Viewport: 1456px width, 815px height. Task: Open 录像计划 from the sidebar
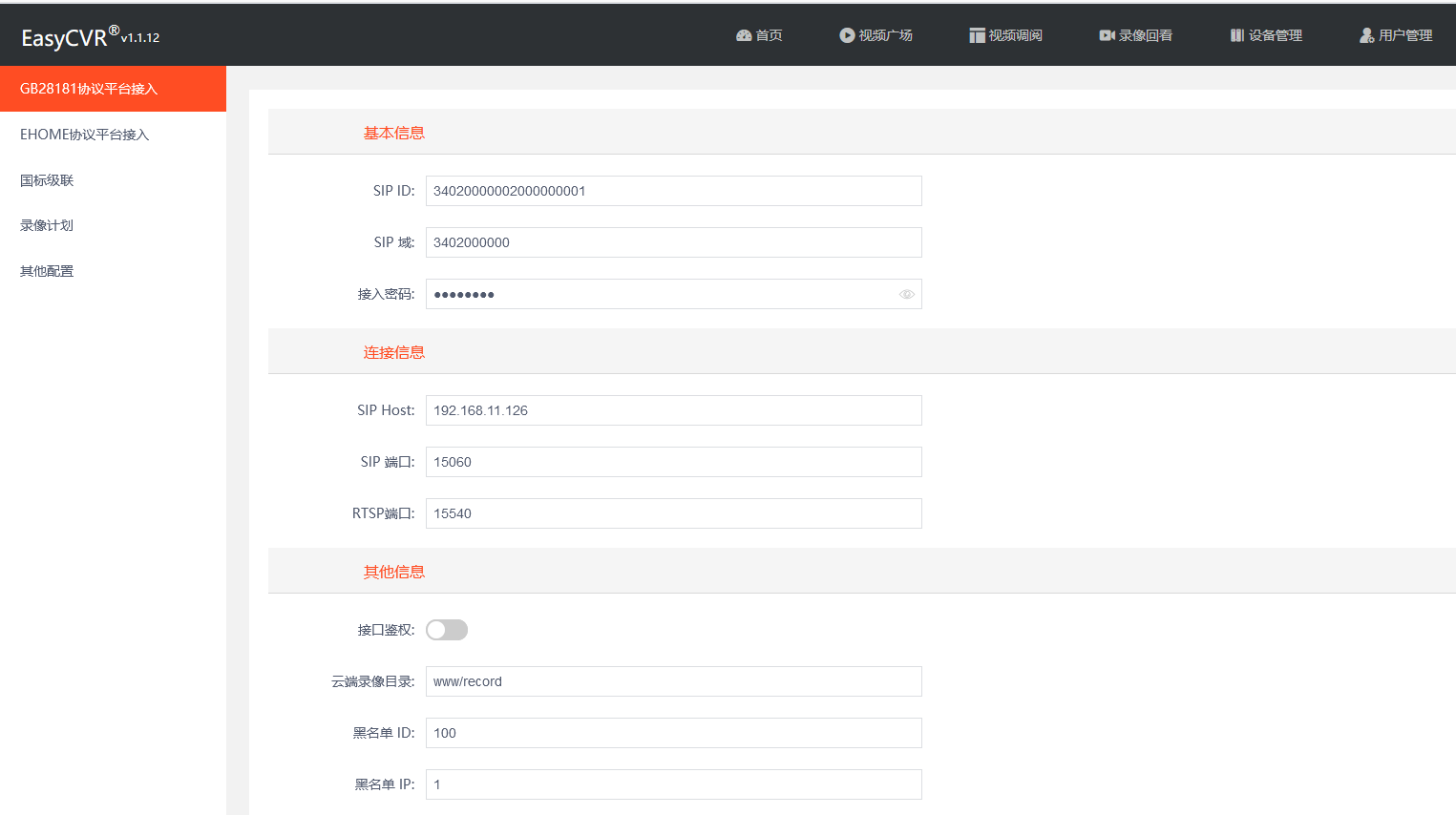point(47,225)
